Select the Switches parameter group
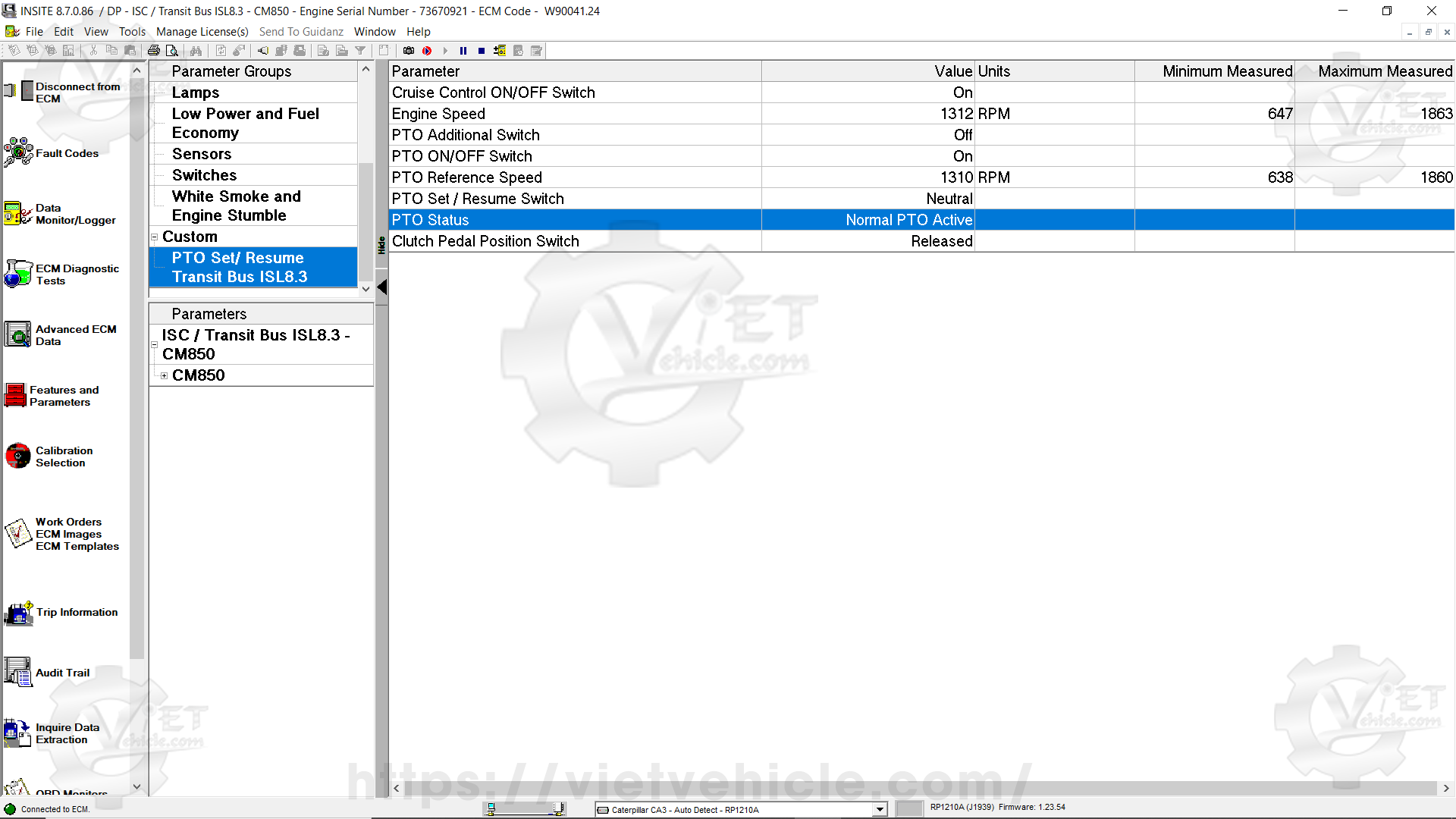The width and height of the screenshot is (1456, 819). pyautogui.click(x=204, y=175)
